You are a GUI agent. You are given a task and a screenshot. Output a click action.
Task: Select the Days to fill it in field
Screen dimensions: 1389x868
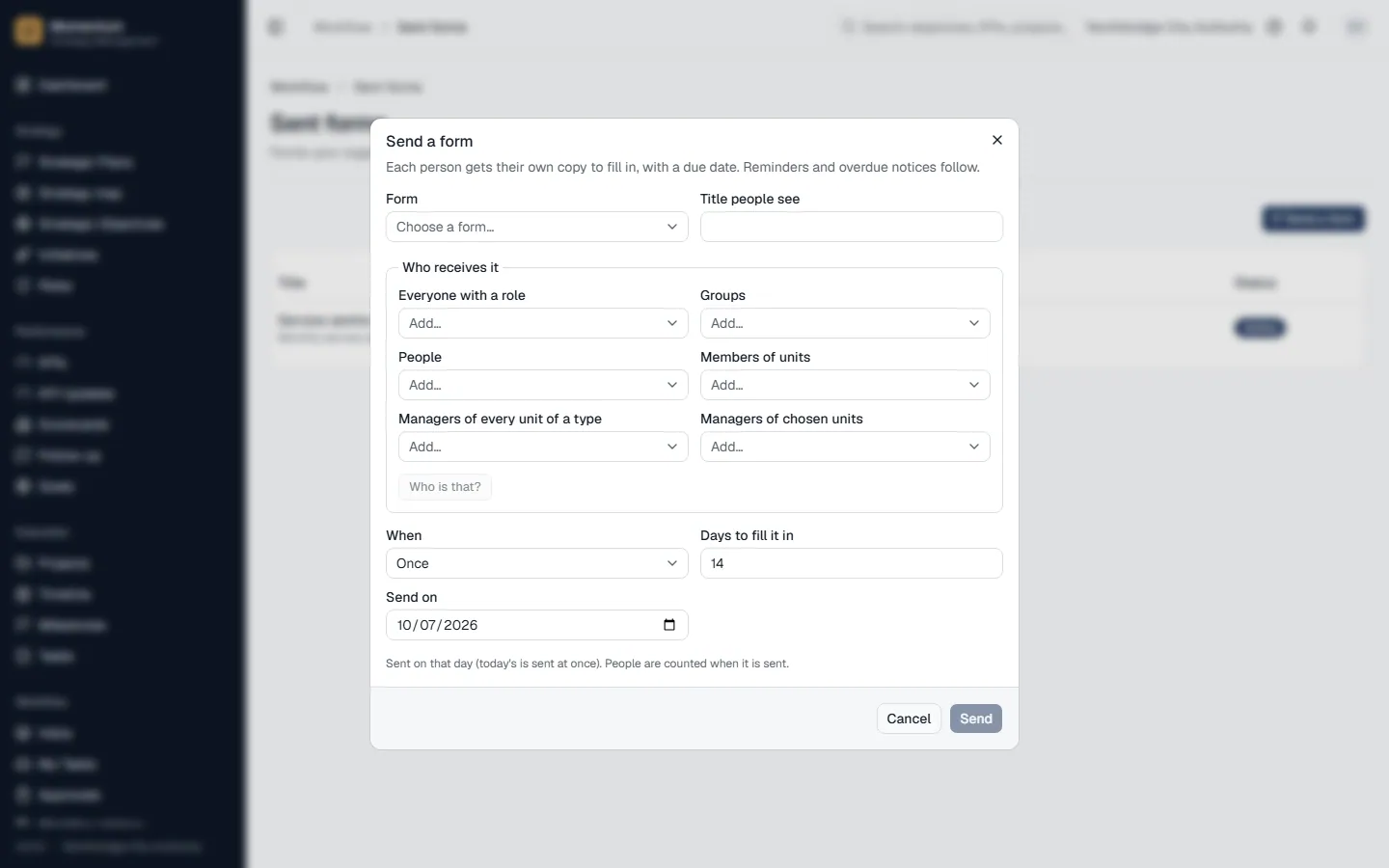(x=851, y=563)
